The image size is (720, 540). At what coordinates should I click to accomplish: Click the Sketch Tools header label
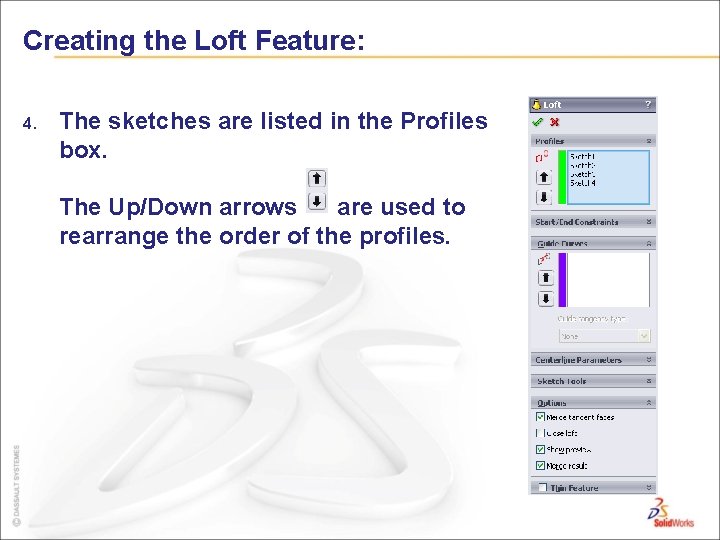pos(562,381)
